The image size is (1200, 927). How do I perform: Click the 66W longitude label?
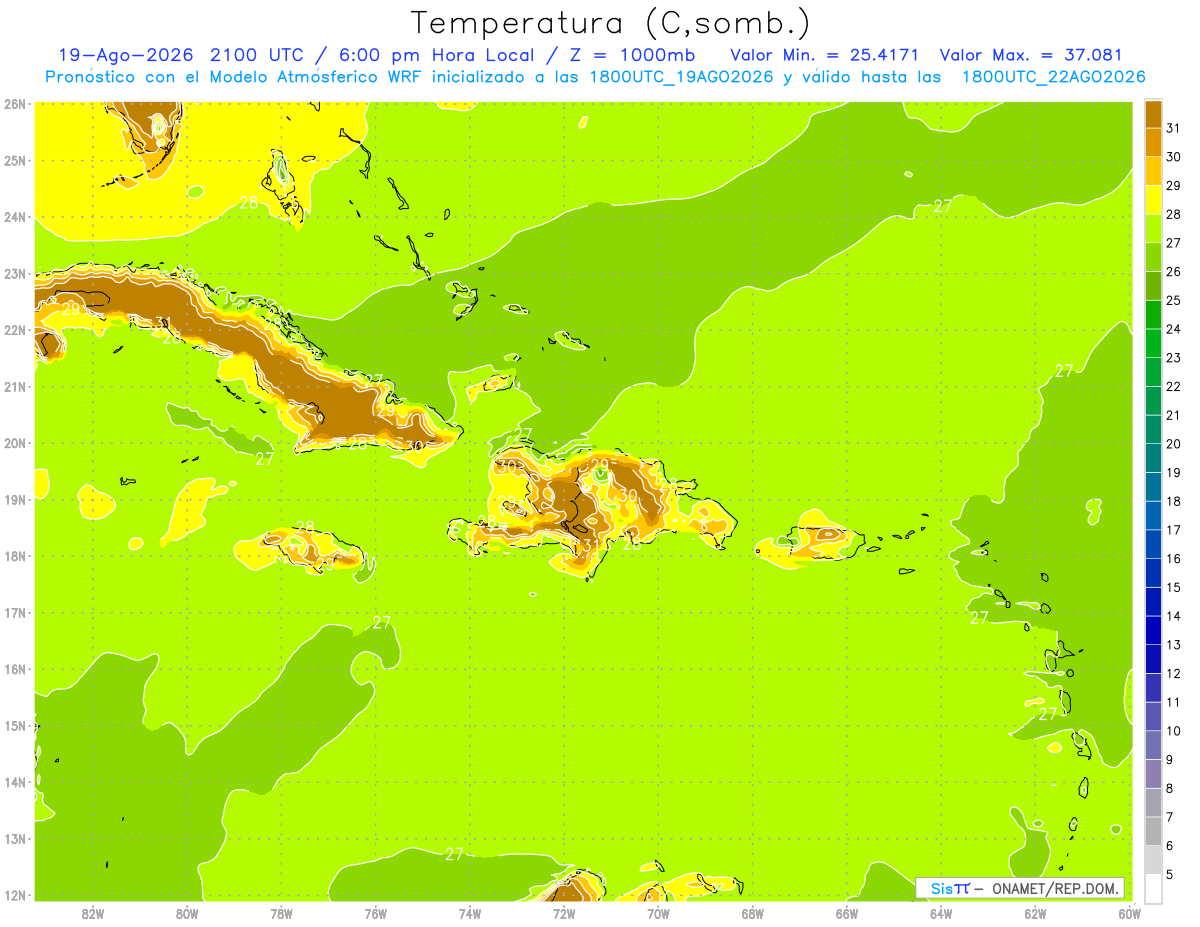coord(847,912)
